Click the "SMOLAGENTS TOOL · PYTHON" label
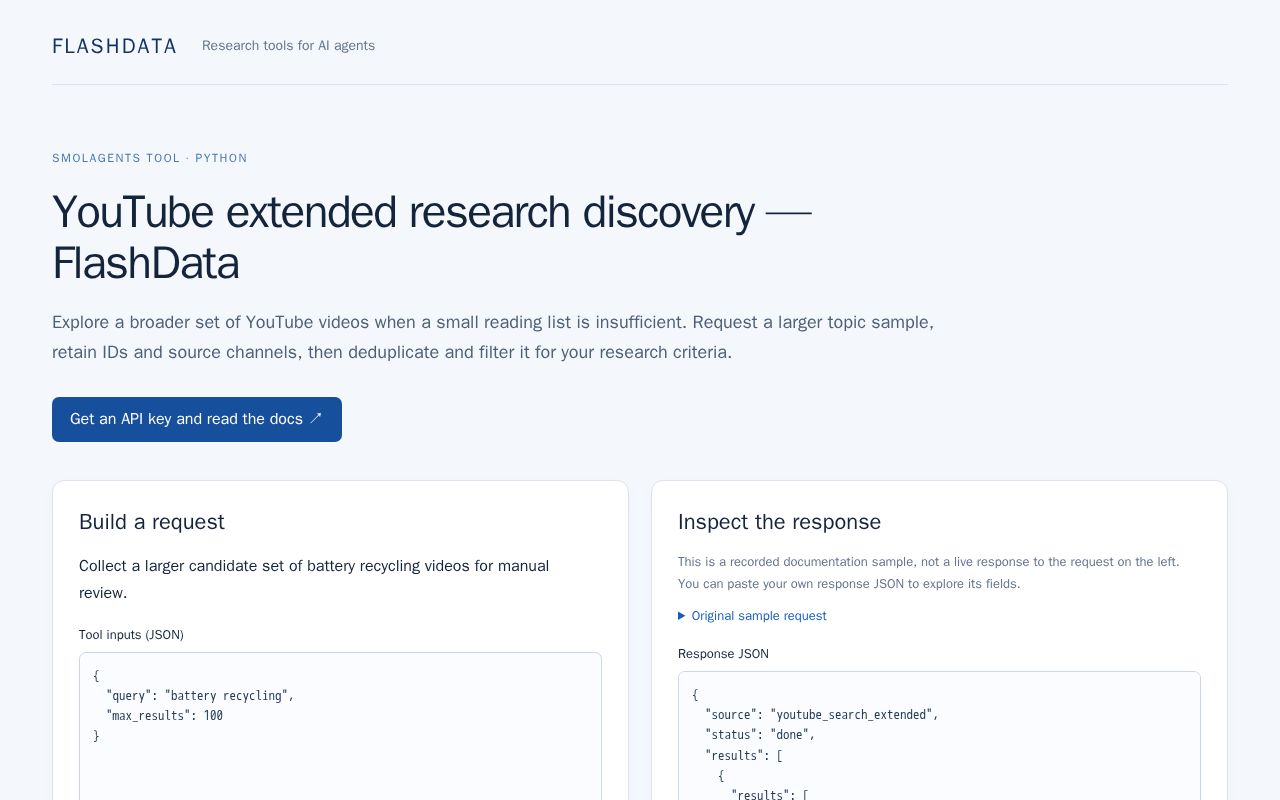The width and height of the screenshot is (1280, 800). click(x=150, y=158)
